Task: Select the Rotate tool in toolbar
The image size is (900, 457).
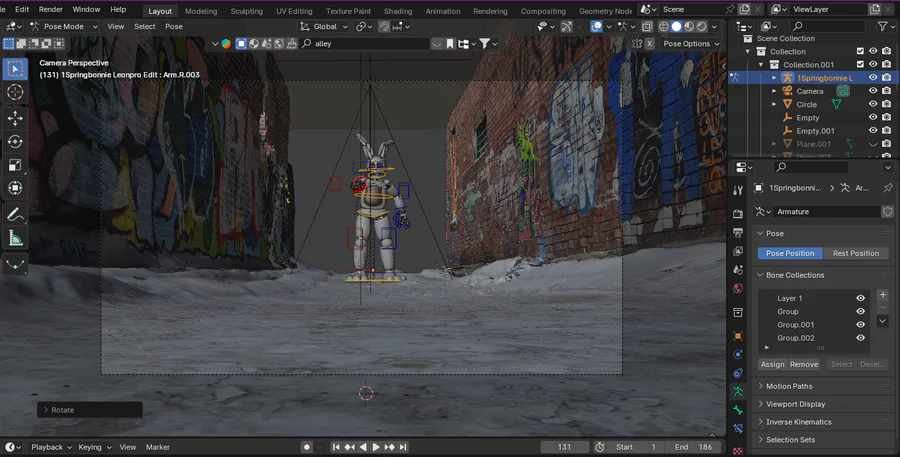Action: (x=15, y=141)
